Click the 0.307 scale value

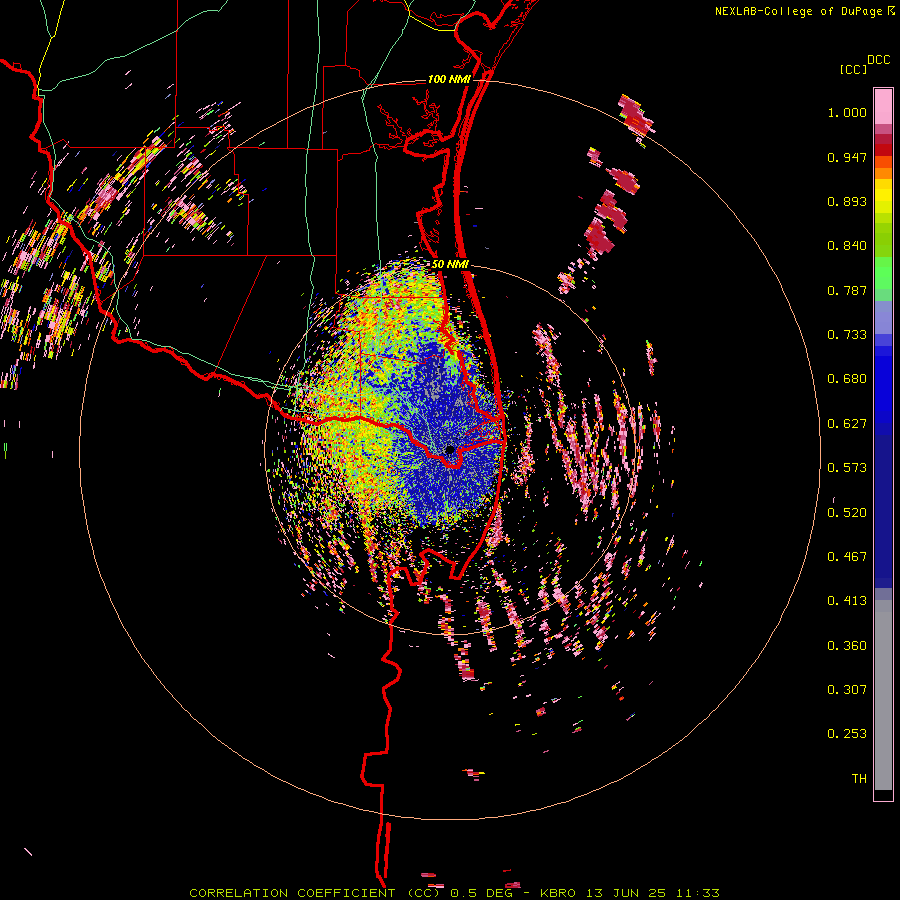tap(847, 690)
